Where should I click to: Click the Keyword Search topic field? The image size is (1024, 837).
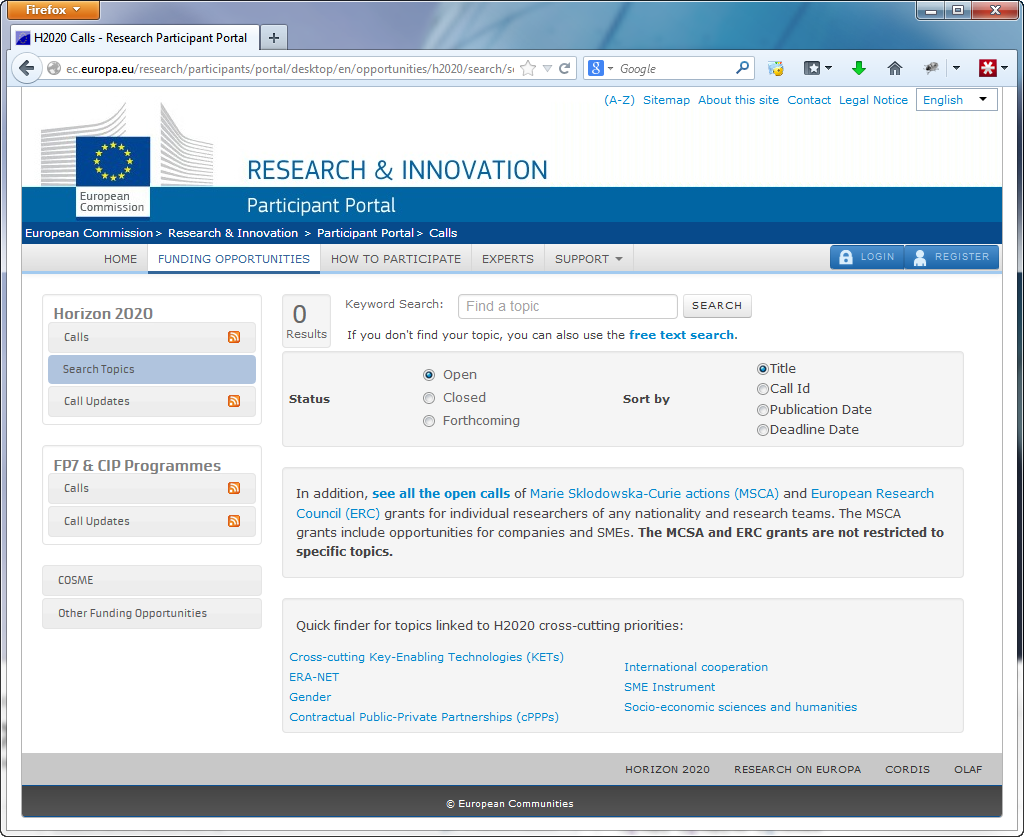(568, 306)
